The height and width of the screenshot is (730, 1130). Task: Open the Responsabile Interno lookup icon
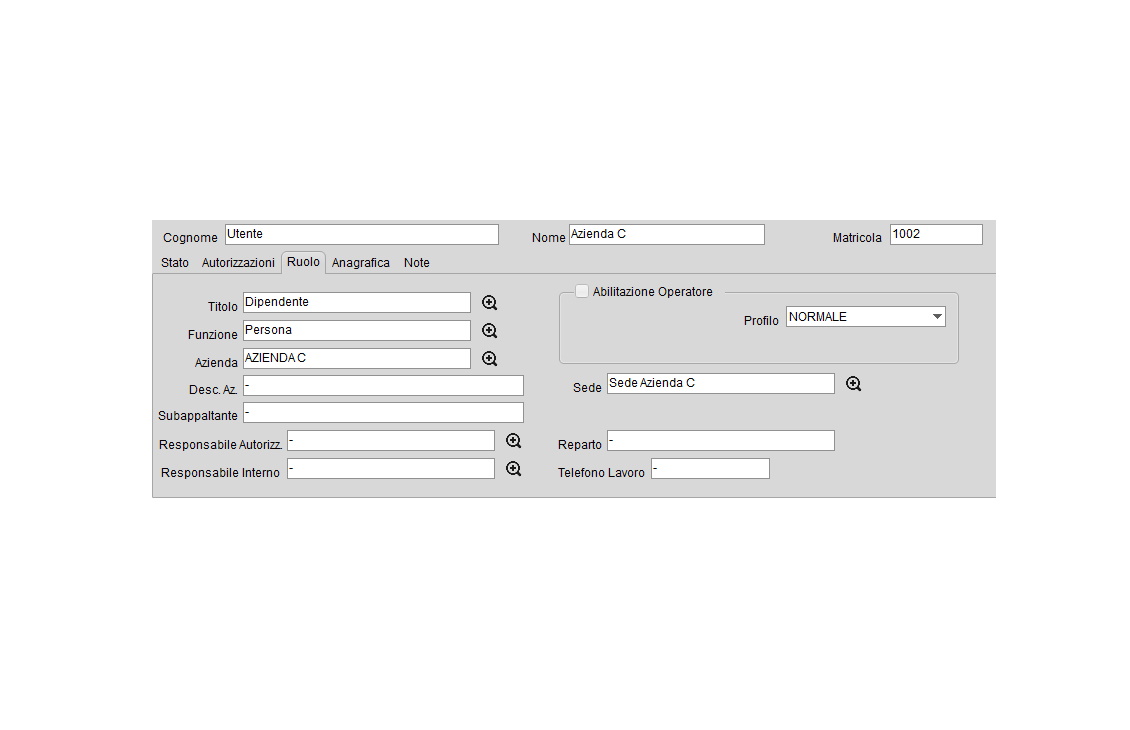point(513,469)
